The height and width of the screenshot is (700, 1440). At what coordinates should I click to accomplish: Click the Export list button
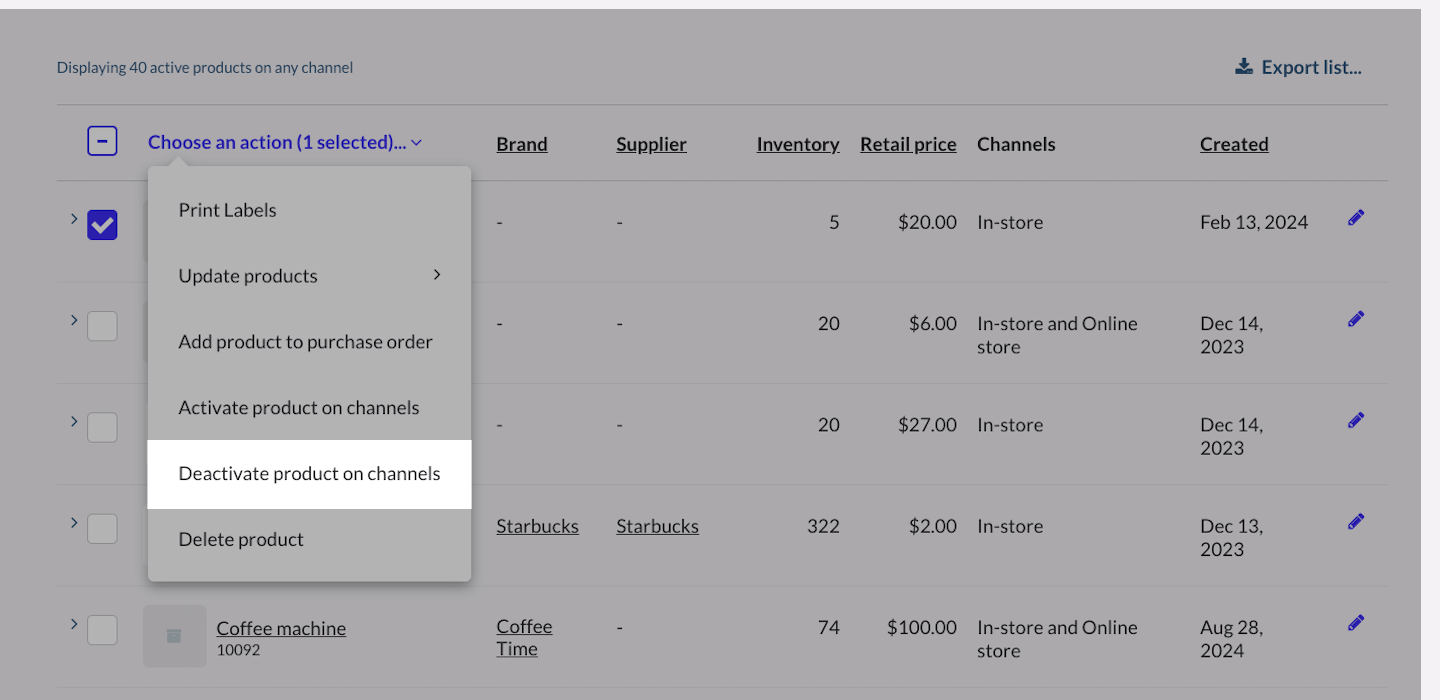tap(1298, 67)
